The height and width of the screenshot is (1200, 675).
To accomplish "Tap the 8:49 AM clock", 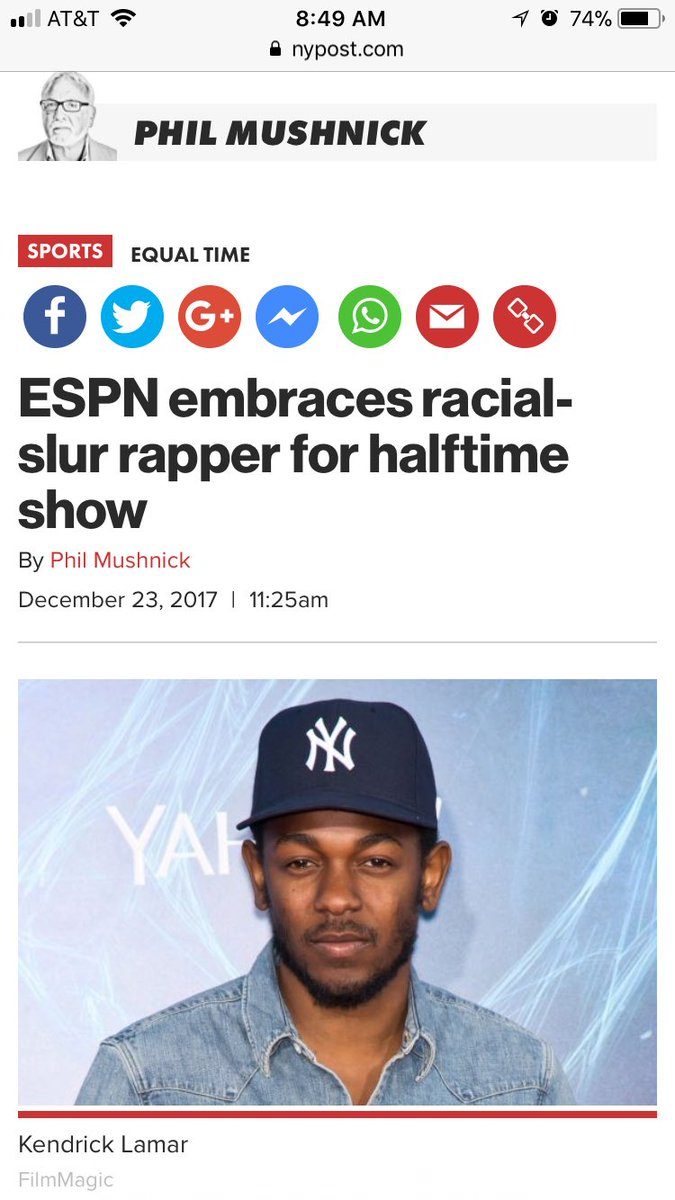I will point(338,18).
